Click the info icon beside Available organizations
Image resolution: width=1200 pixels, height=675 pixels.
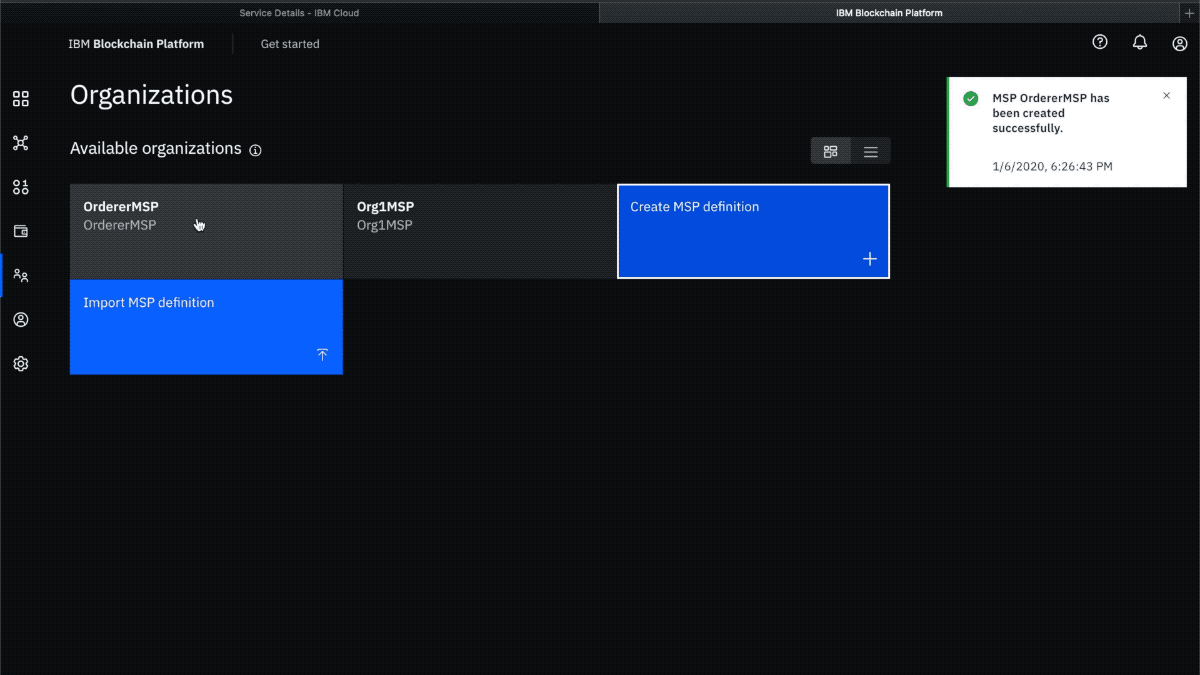(255, 150)
